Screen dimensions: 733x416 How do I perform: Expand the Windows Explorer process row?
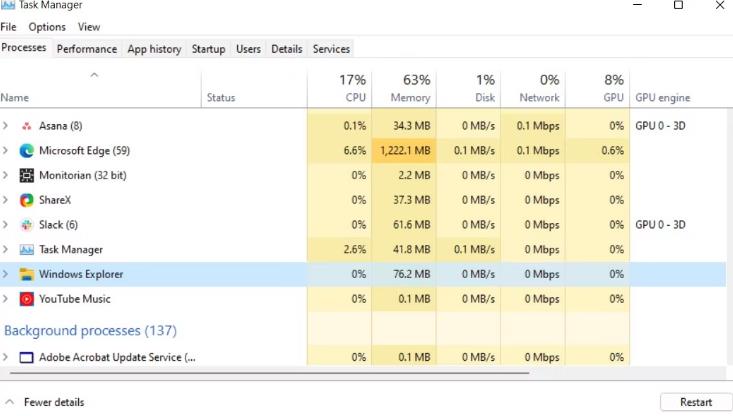[5, 274]
